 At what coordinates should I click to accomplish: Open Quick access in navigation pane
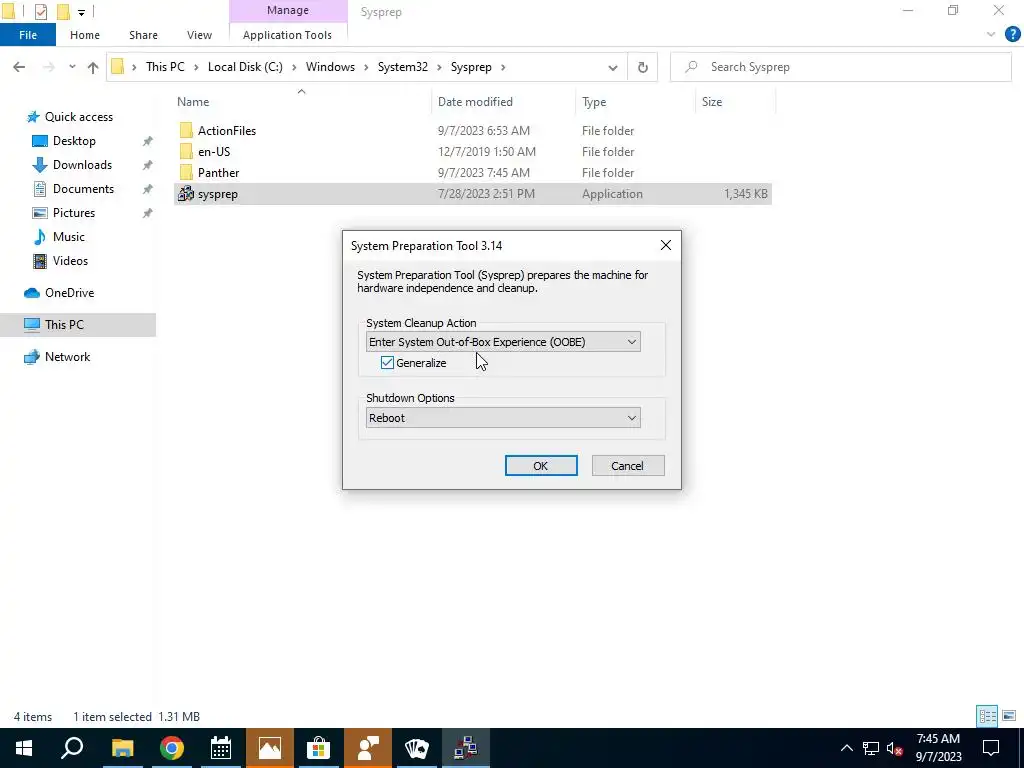click(x=78, y=117)
